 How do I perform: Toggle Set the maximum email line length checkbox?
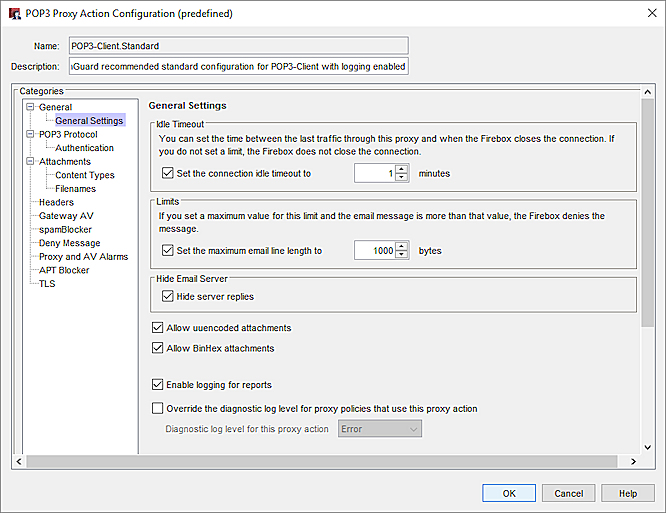(168, 250)
